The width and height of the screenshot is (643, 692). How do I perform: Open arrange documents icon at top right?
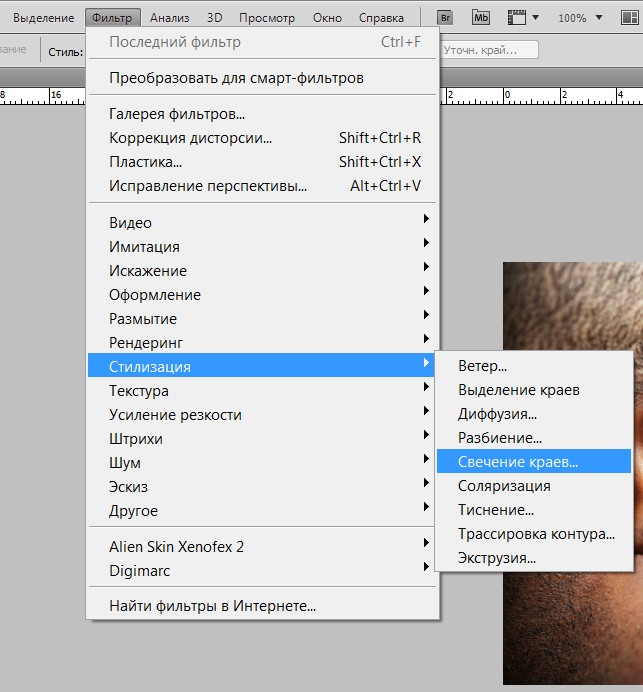tap(629, 18)
